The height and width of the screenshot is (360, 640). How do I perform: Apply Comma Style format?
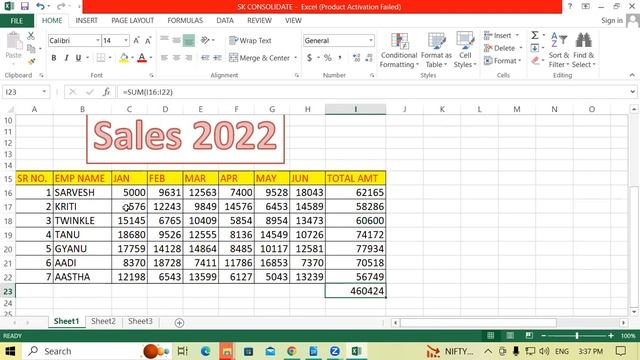[x=340, y=58]
